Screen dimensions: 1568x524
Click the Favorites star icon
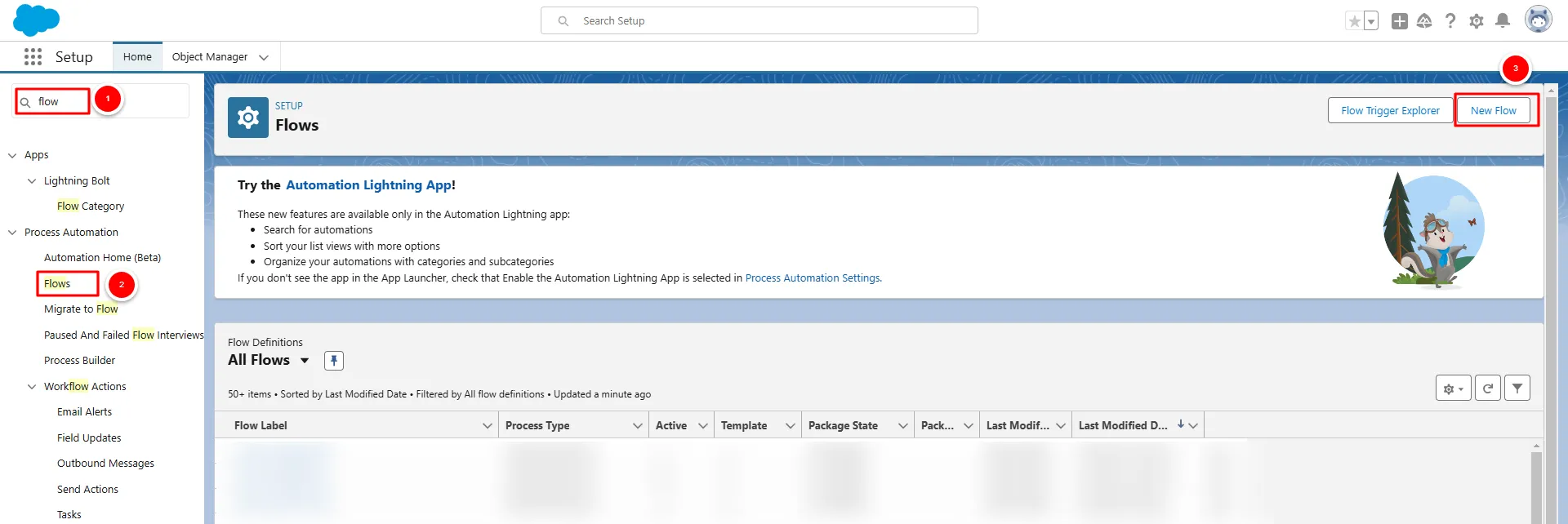(x=1355, y=21)
